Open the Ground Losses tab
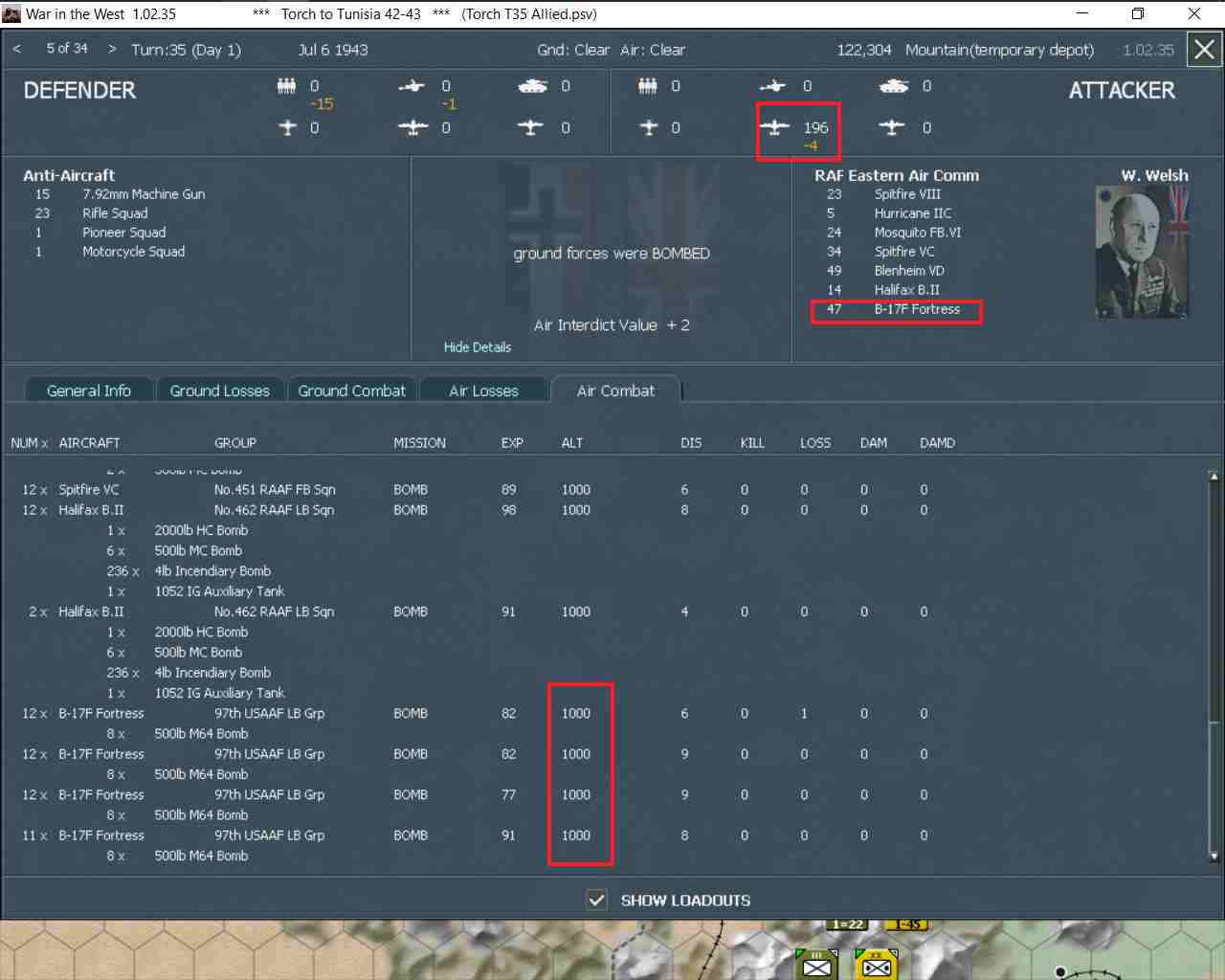 pyautogui.click(x=220, y=390)
